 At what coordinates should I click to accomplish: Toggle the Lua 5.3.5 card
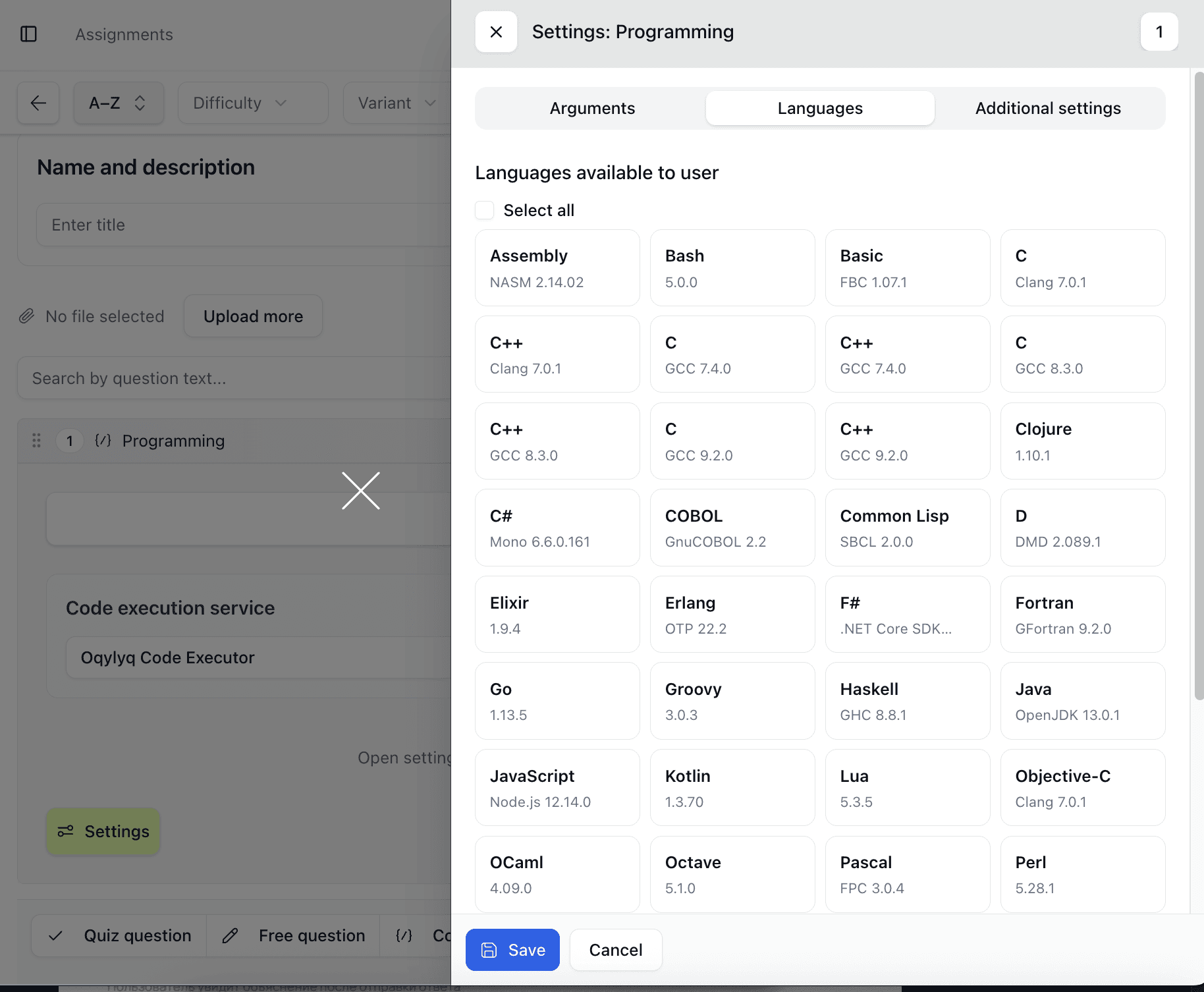(908, 788)
